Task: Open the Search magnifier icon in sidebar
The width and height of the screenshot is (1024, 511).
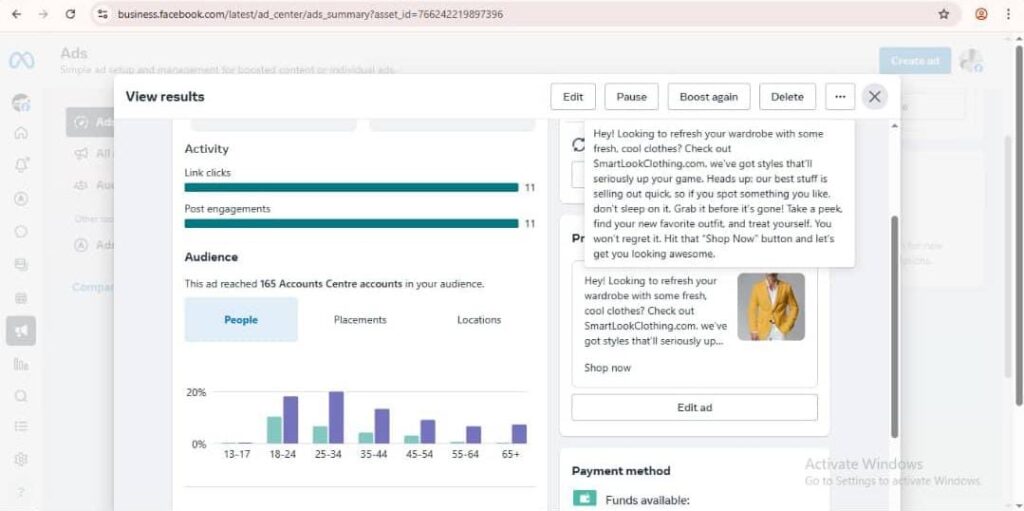Action: [21, 396]
